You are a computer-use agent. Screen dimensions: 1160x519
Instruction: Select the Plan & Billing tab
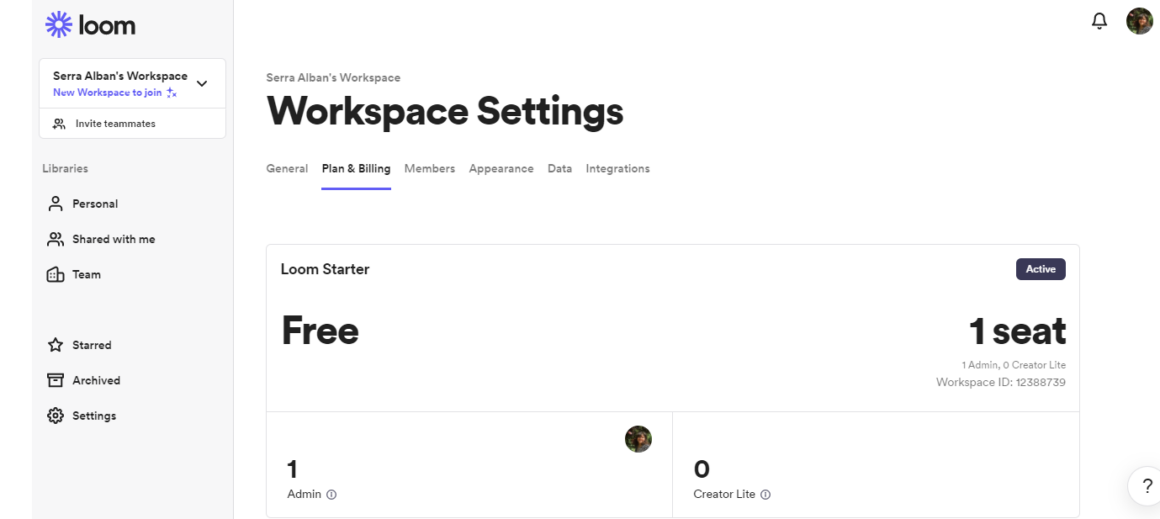tap(356, 169)
